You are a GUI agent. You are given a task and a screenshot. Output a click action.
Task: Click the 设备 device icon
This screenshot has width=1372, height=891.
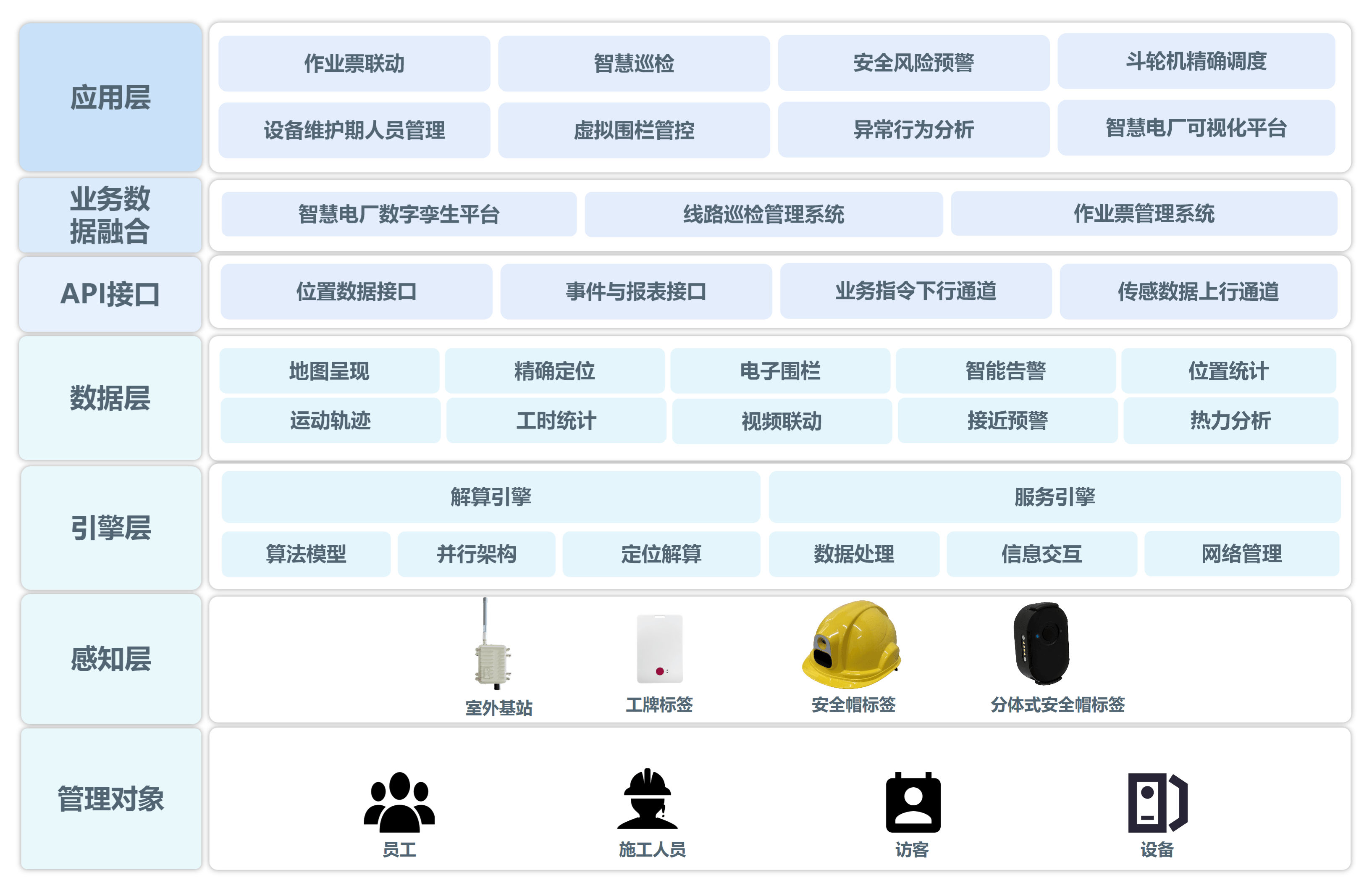[x=1157, y=802]
